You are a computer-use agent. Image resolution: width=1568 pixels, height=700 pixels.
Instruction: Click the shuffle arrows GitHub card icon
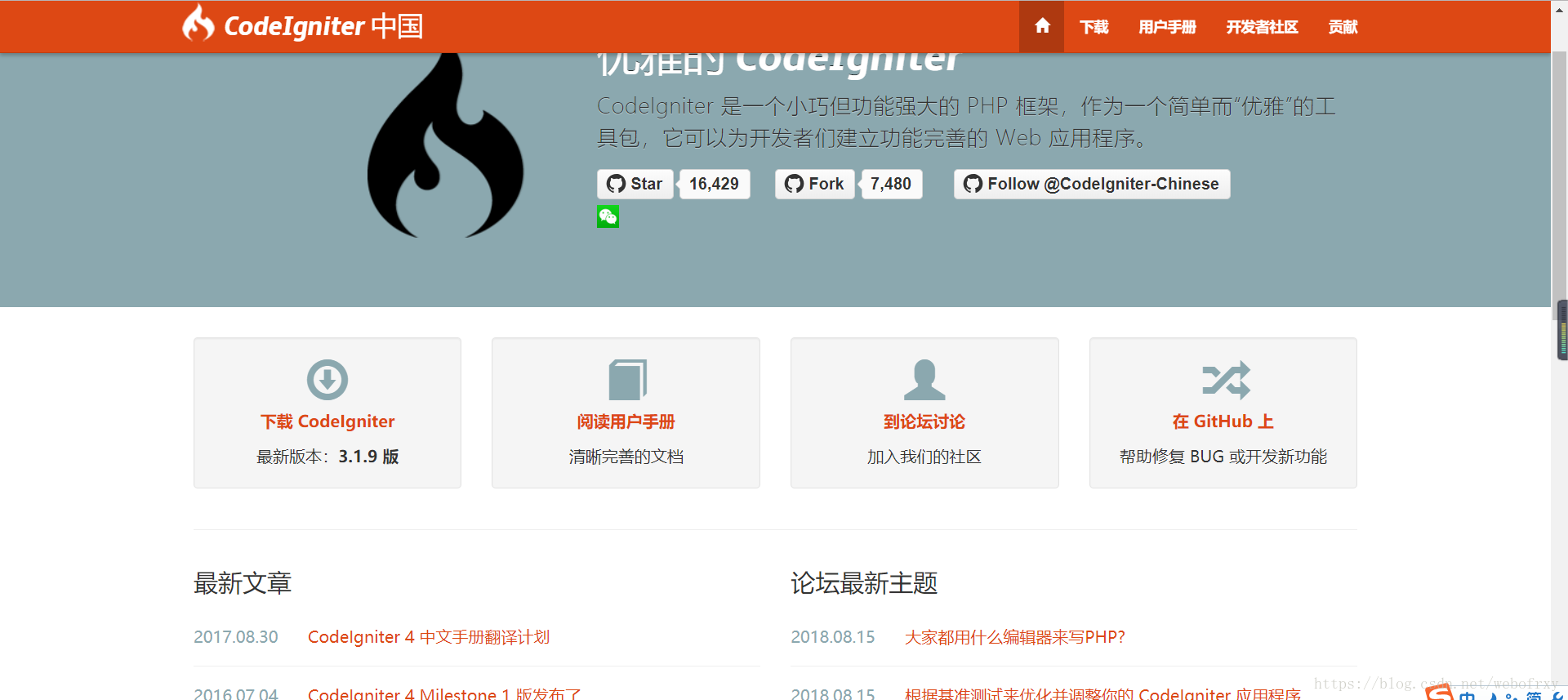(1226, 379)
